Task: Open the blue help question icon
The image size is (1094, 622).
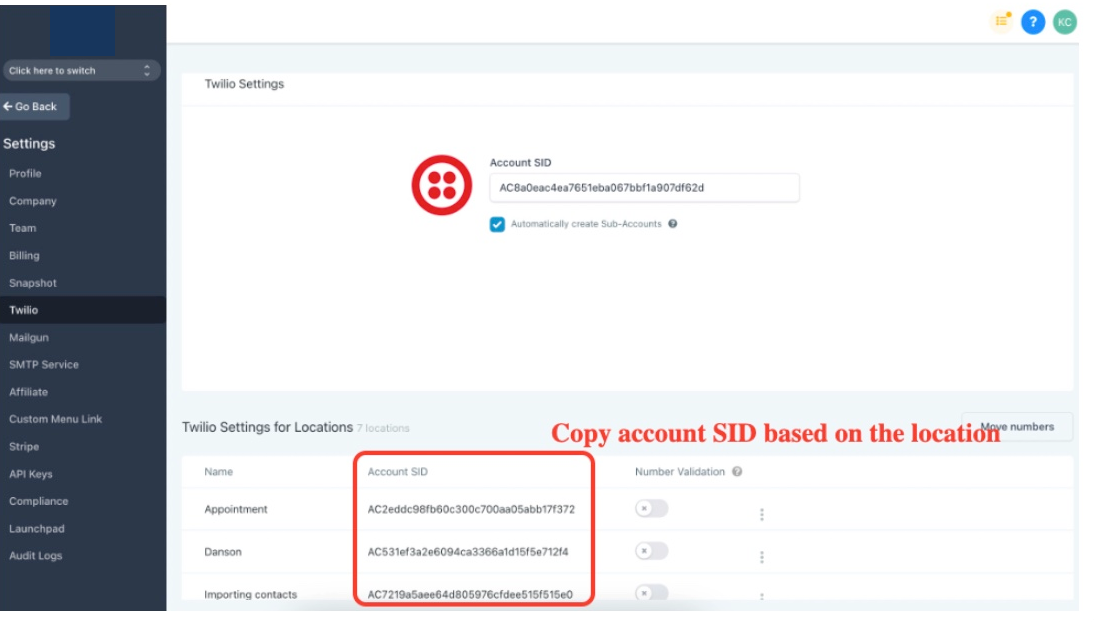Action: tap(1033, 22)
